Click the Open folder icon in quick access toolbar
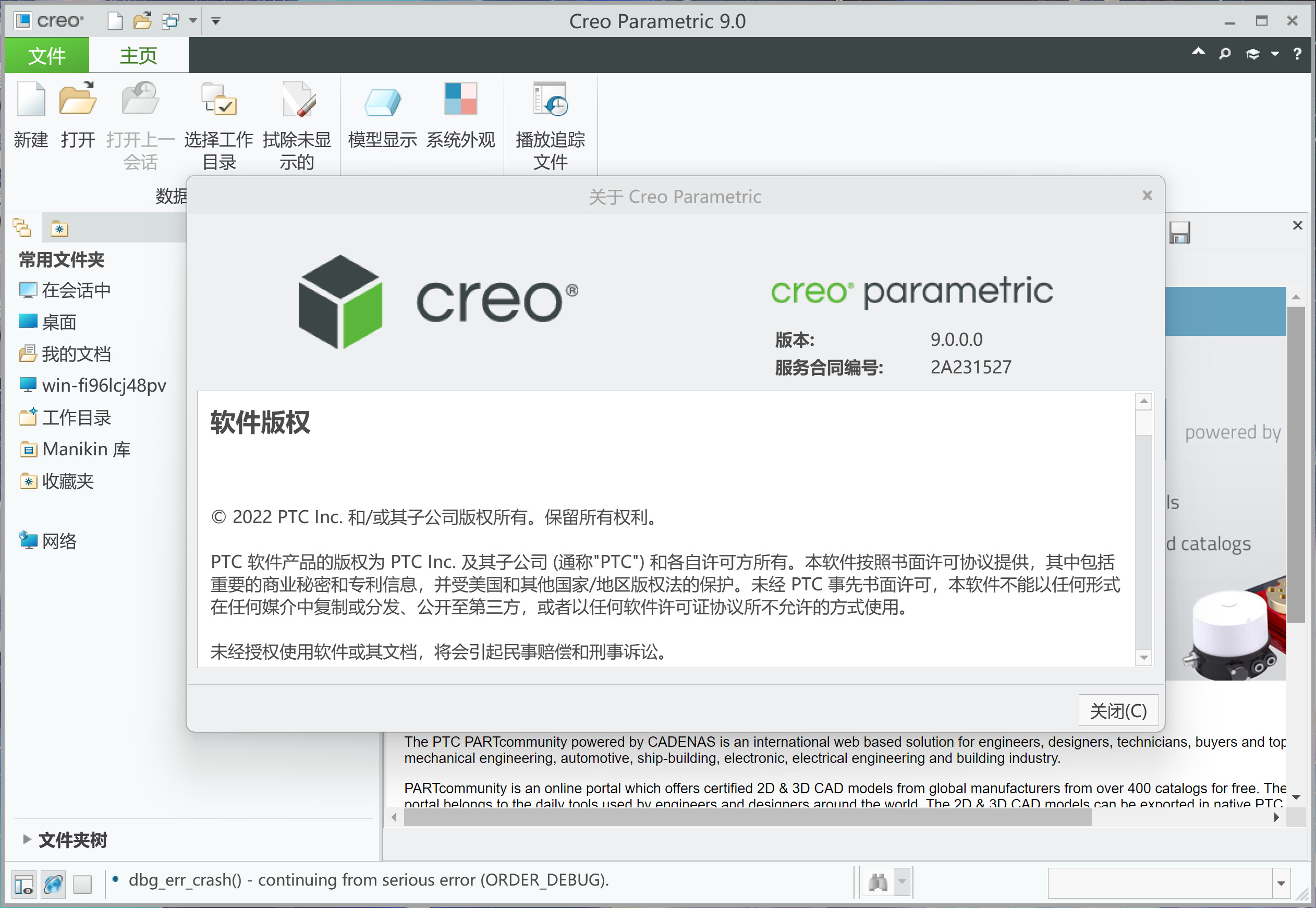Viewport: 1316px width, 908px height. click(x=142, y=21)
